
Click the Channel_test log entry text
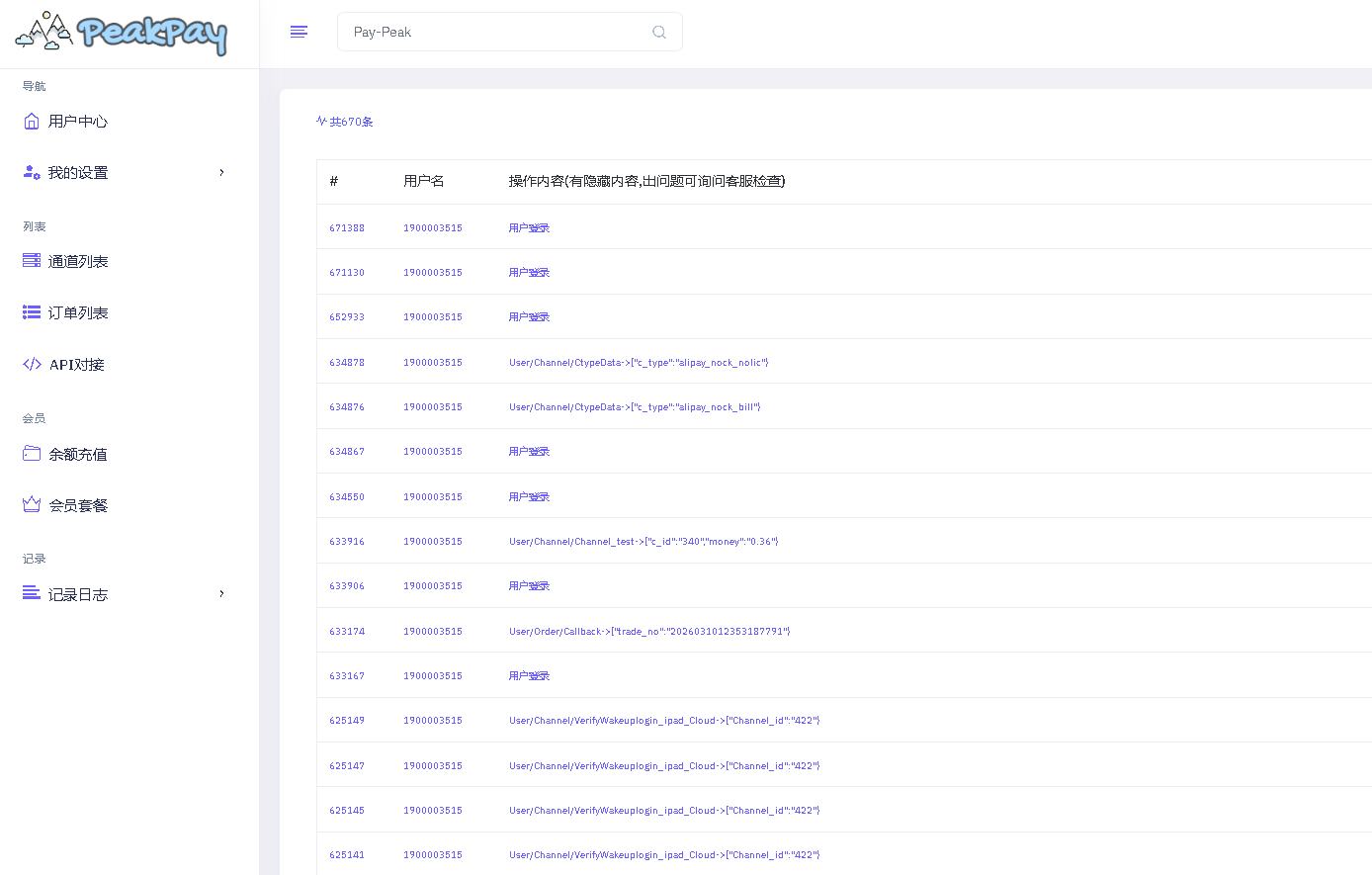pos(643,542)
